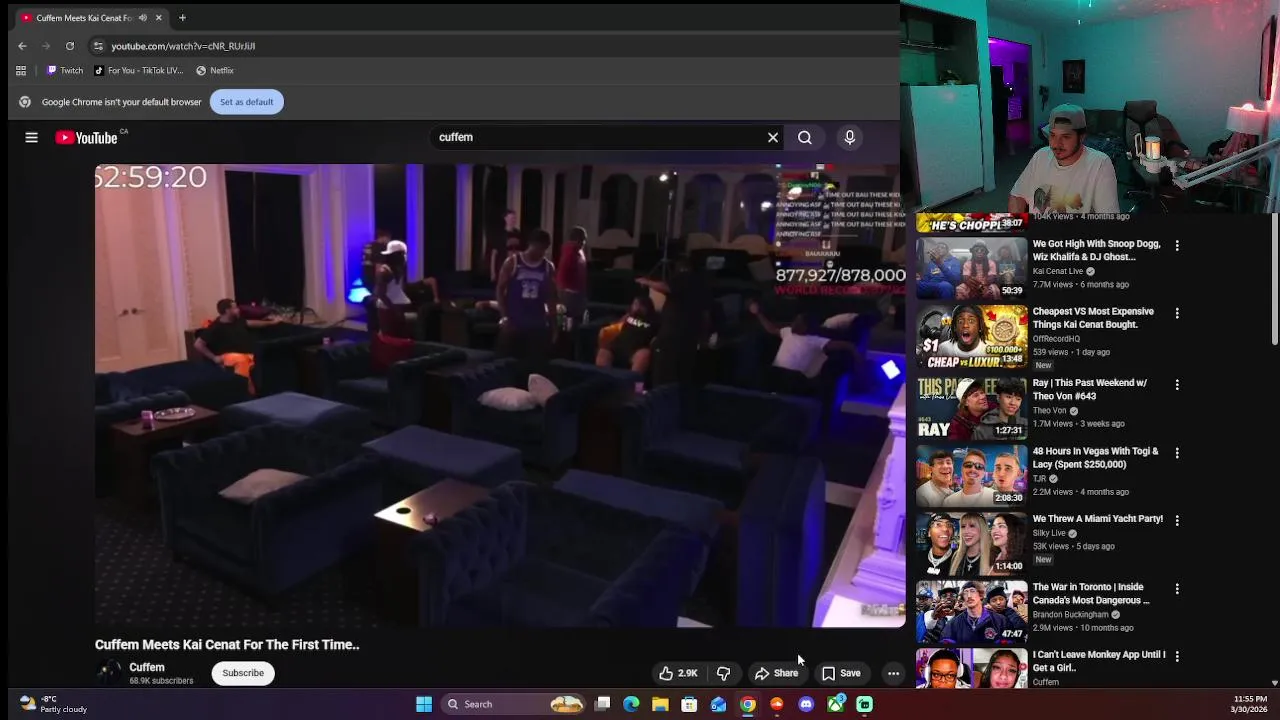Open the Netflix bookmark
Viewport: 1280px width, 720px height.
click(215, 71)
